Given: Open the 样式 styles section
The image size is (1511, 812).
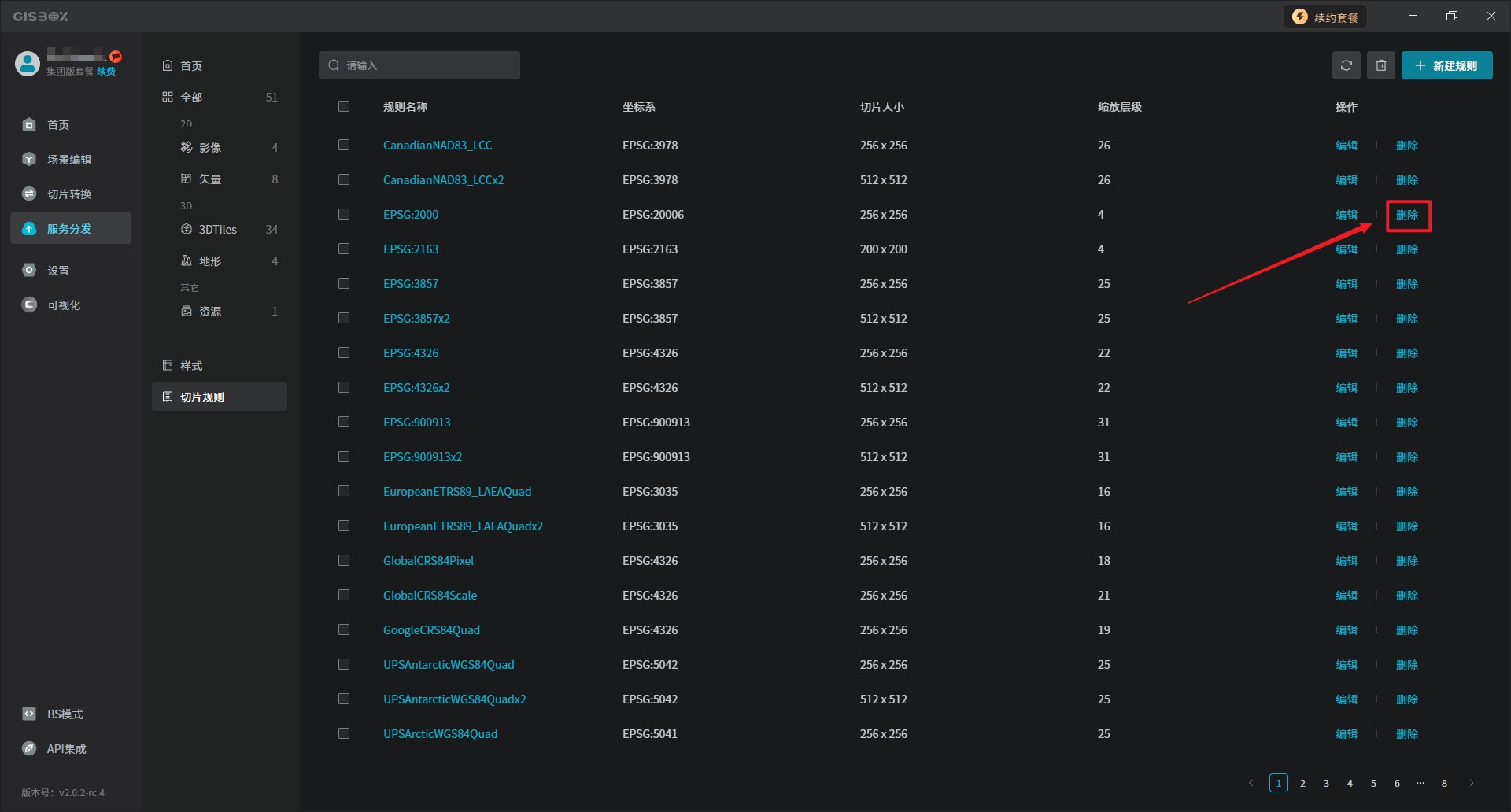Looking at the screenshot, I should (x=191, y=366).
